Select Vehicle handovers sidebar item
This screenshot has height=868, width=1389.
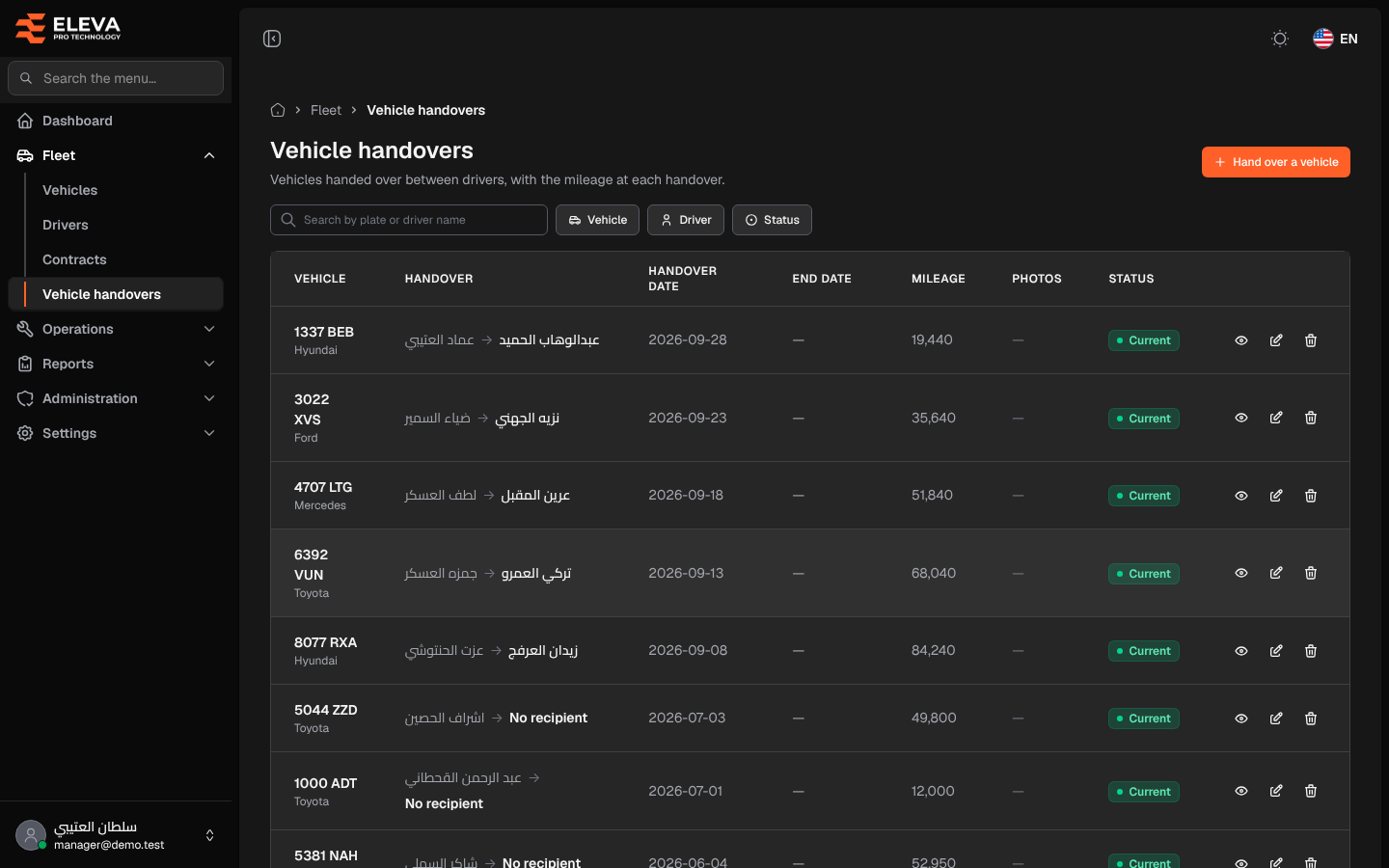pyautogui.click(x=116, y=294)
